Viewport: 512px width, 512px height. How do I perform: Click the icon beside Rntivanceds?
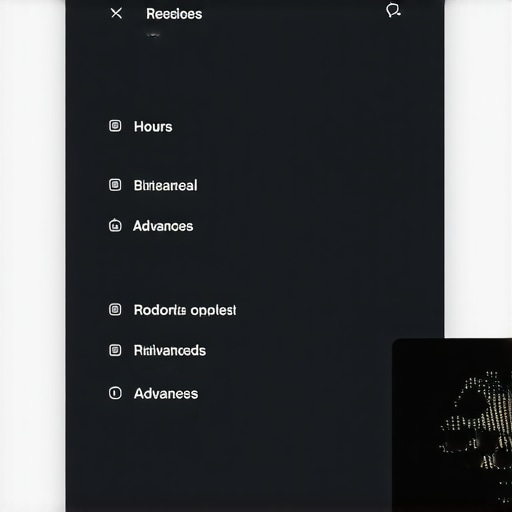(115, 350)
